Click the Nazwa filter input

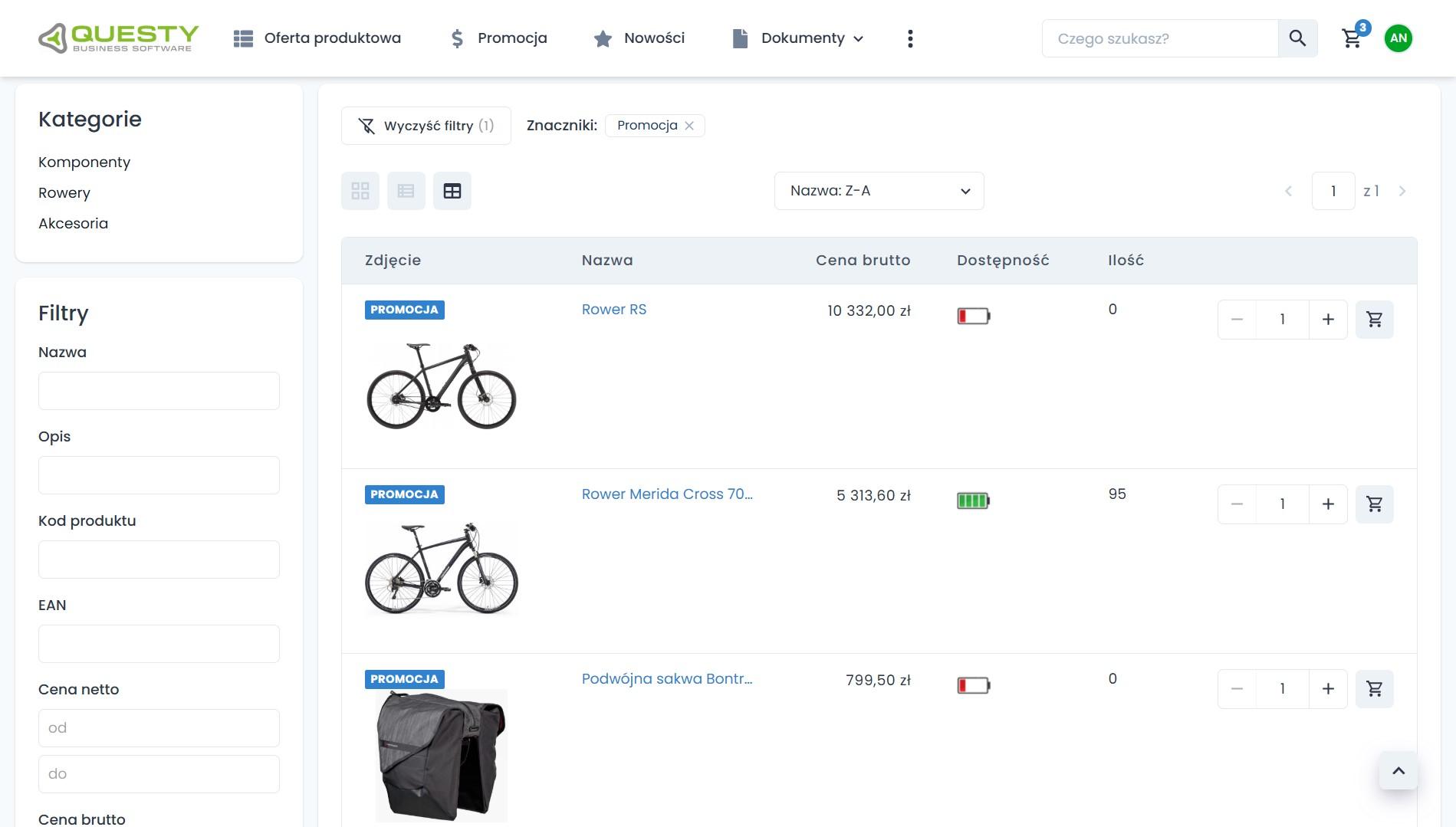tap(159, 391)
